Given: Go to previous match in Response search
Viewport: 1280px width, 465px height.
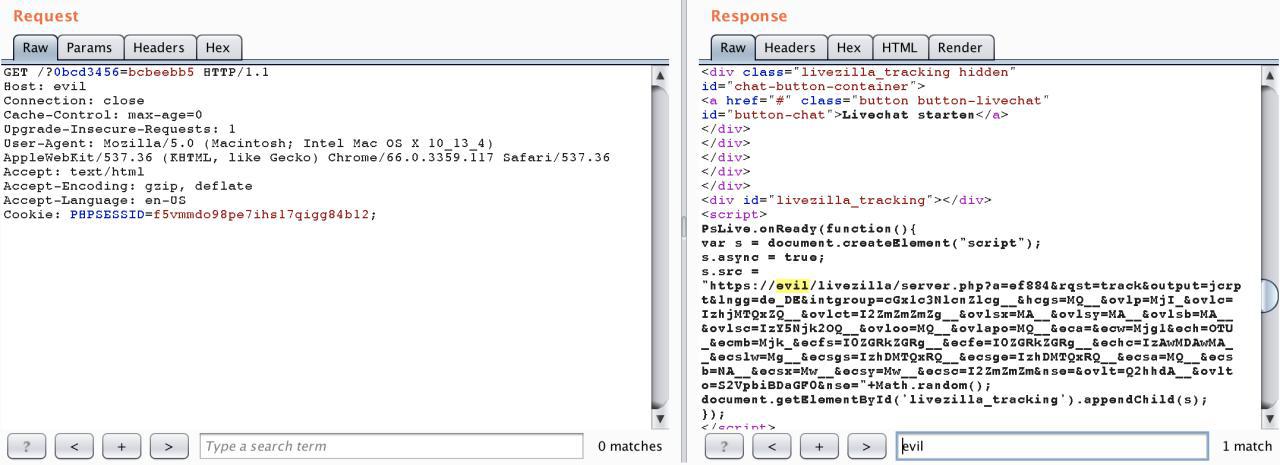Looking at the screenshot, I should click(x=772, y=446).
